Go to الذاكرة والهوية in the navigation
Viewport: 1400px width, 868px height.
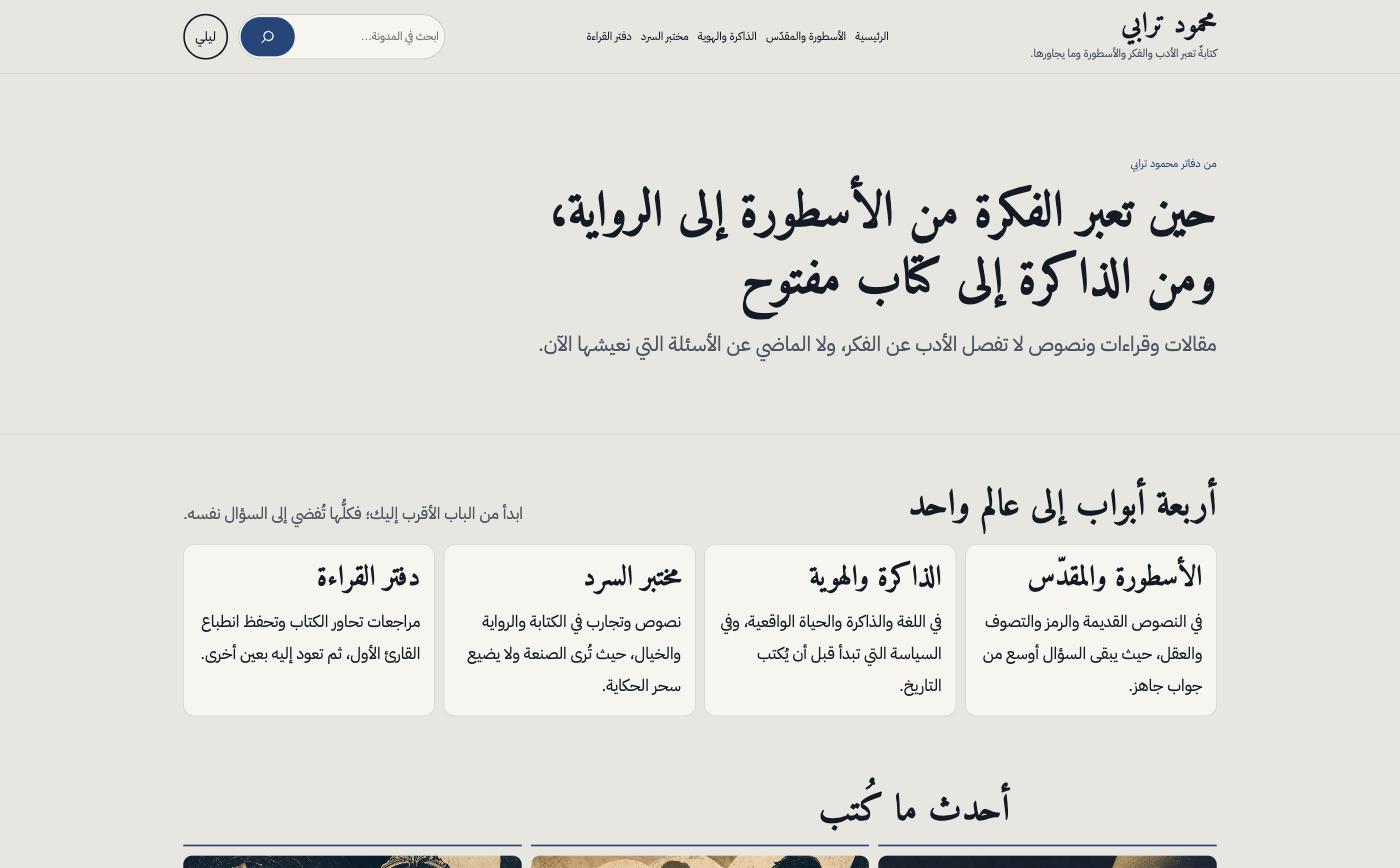click(x=727, y=37)
